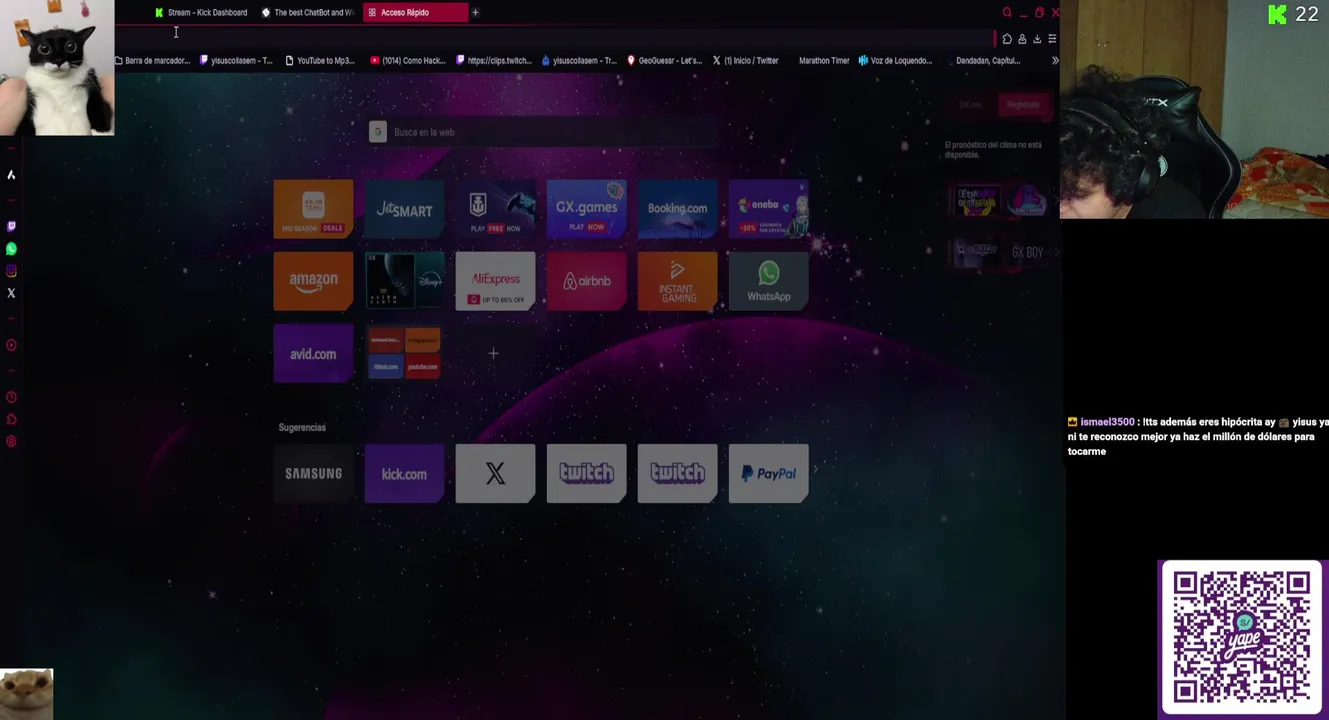The height and width of the screenshot is (720, 1329).
Task: Open the X suggestion tile
Action: pyautogui.click(x=495, y=474)
